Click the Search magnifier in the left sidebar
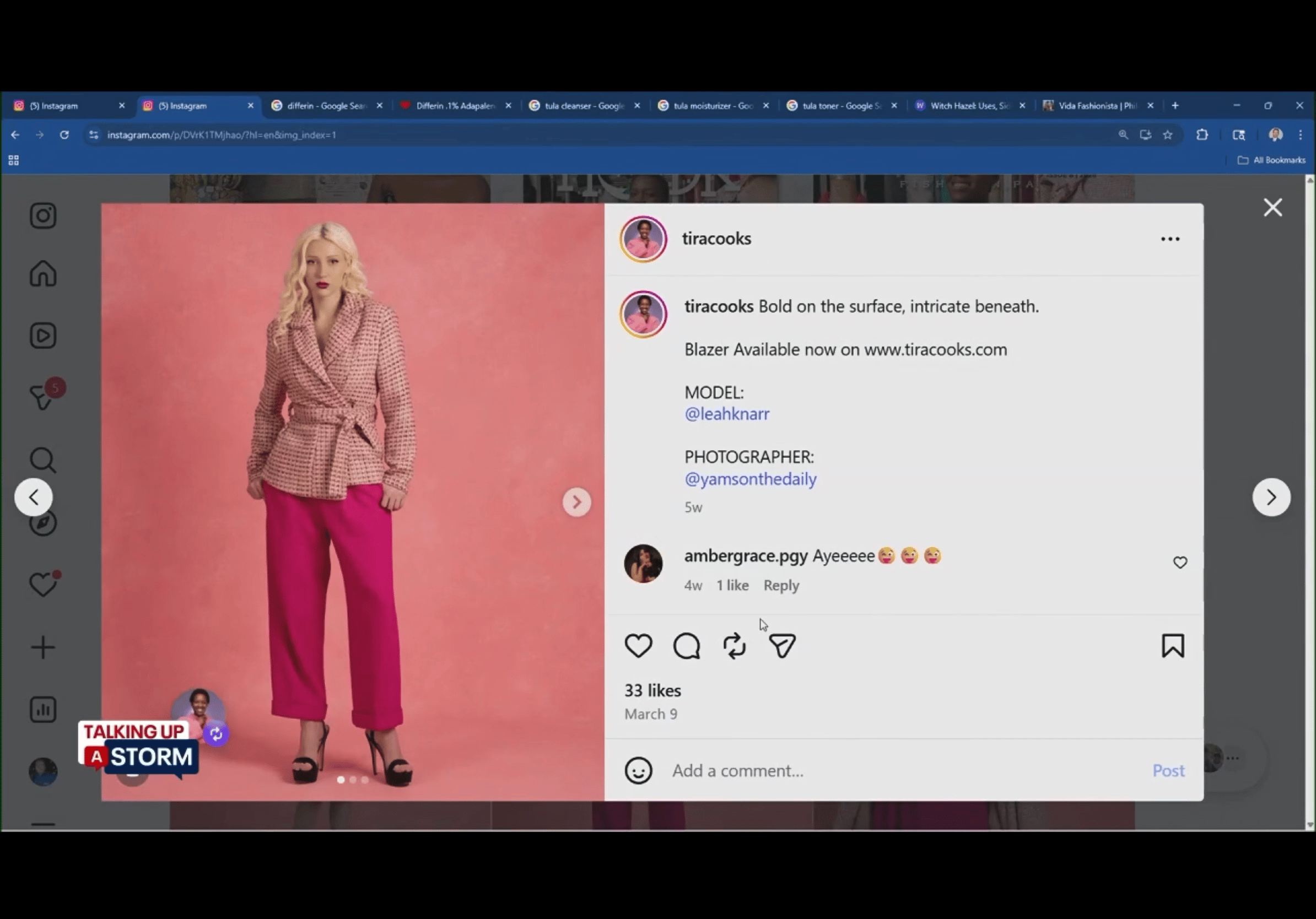The height and width of the screenshot is (919, 1316). tap(43, 460)
